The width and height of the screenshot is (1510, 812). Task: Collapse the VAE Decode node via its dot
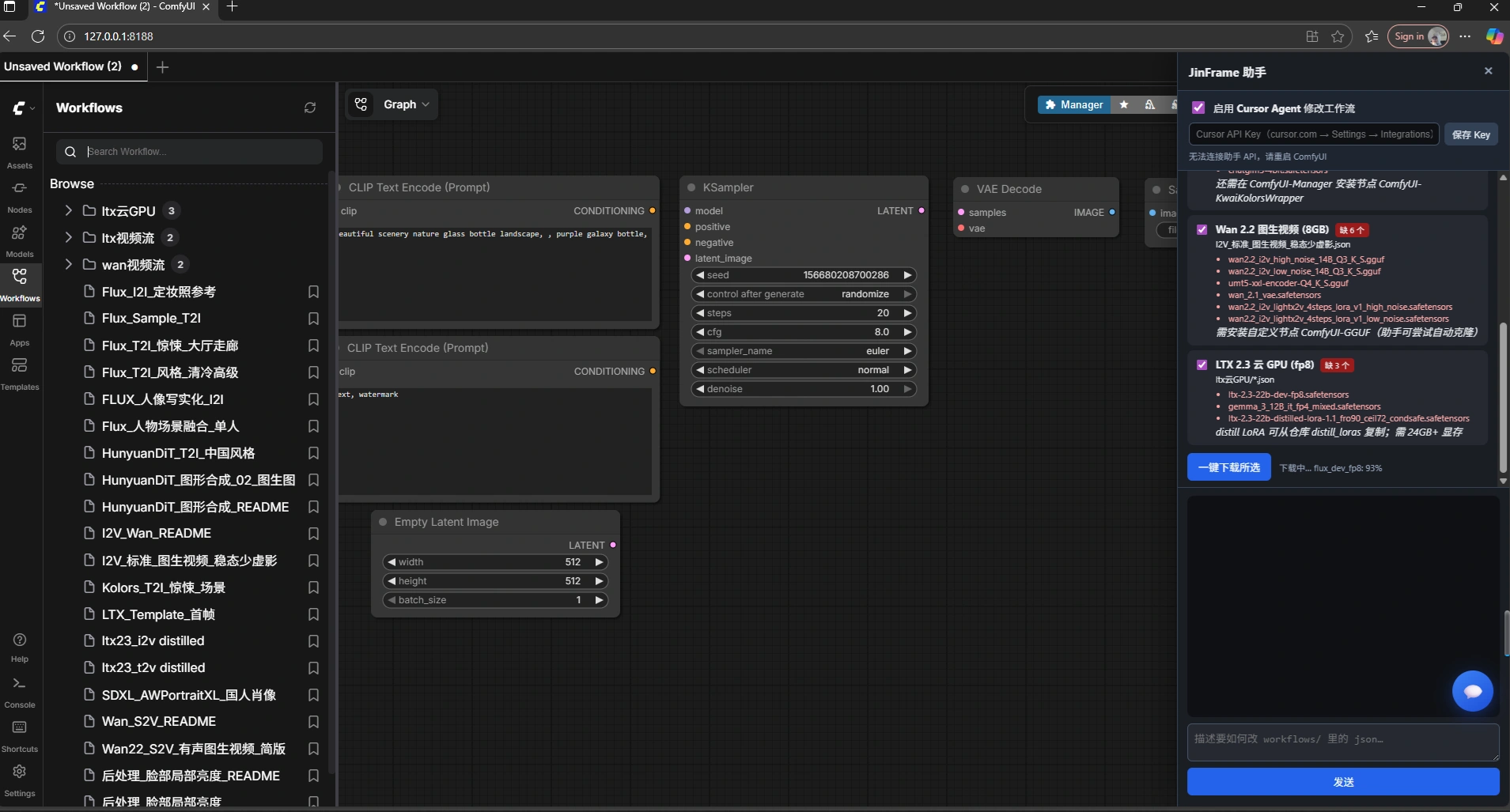(965, 189)
